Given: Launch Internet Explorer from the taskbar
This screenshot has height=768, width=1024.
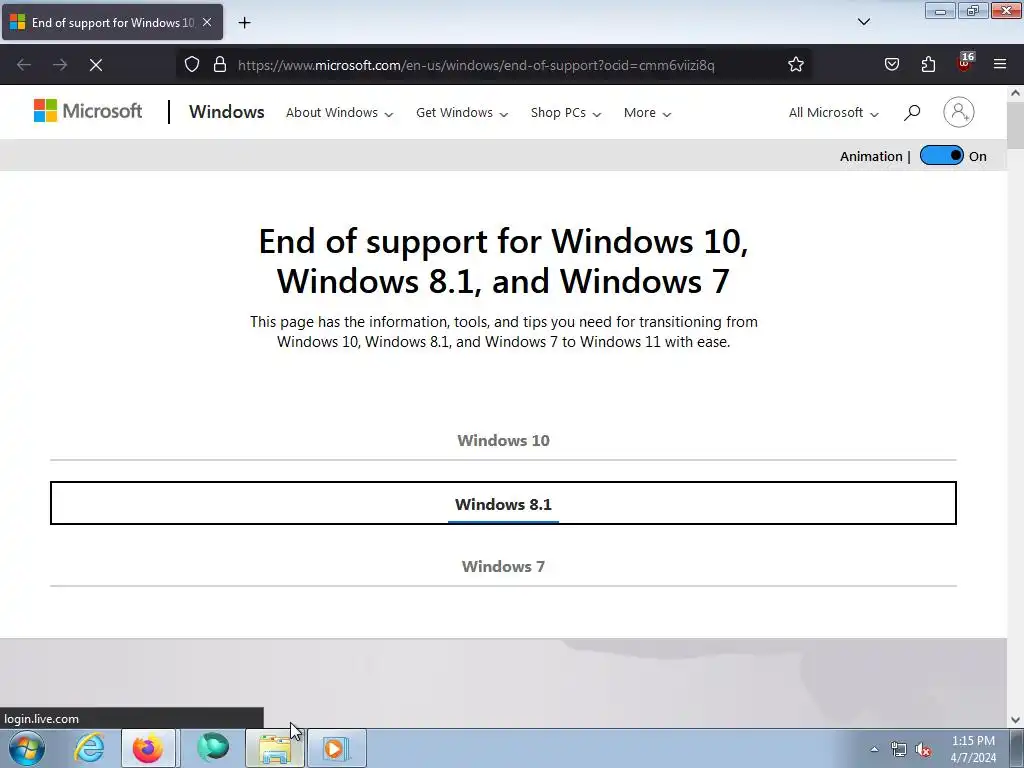Looking at the screenshot, I should tap(89, 748).
